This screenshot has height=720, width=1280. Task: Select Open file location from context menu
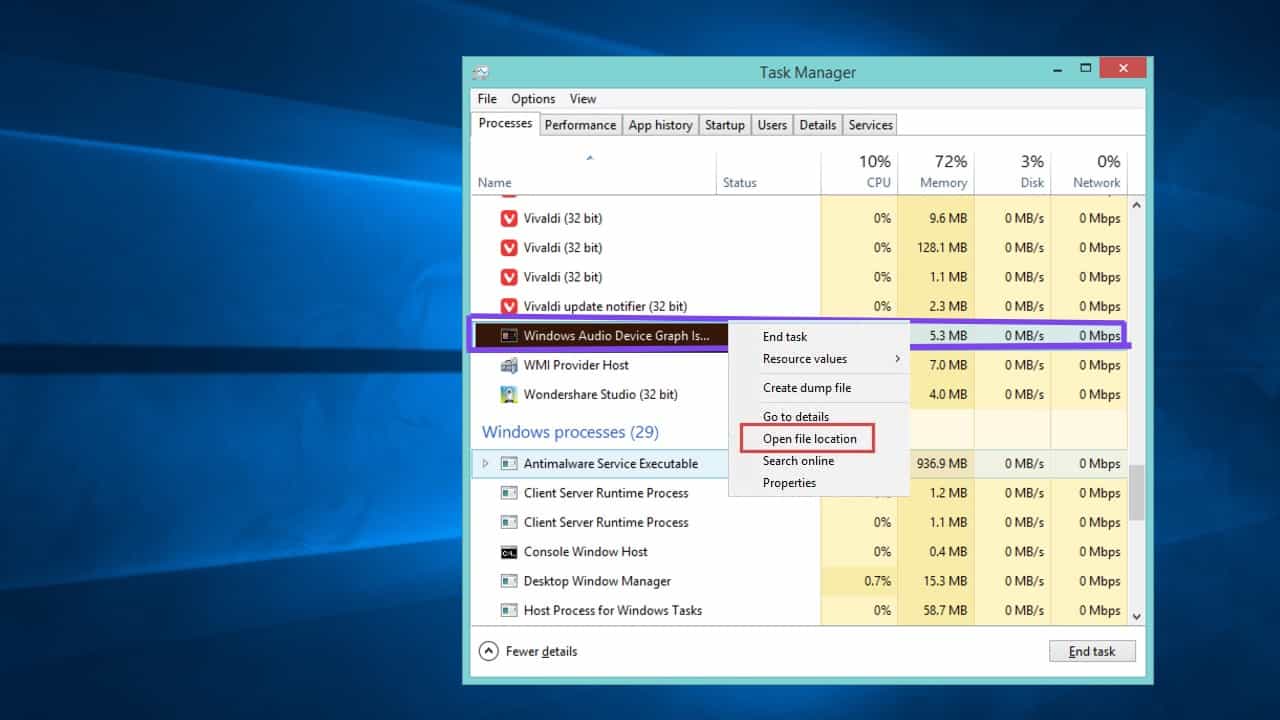(x=807, y=438)
